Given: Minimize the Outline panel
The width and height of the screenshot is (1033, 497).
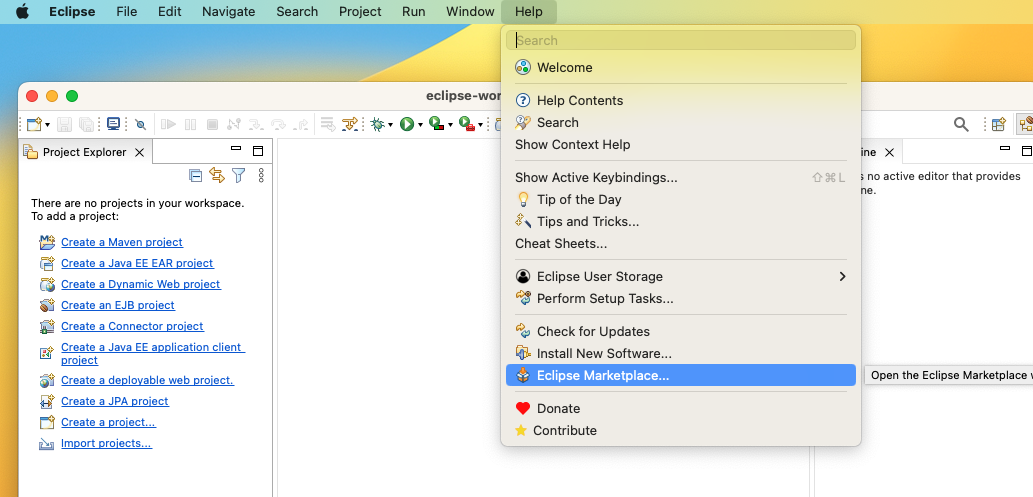Looking at the screenshot, I should click(1005, 149).
